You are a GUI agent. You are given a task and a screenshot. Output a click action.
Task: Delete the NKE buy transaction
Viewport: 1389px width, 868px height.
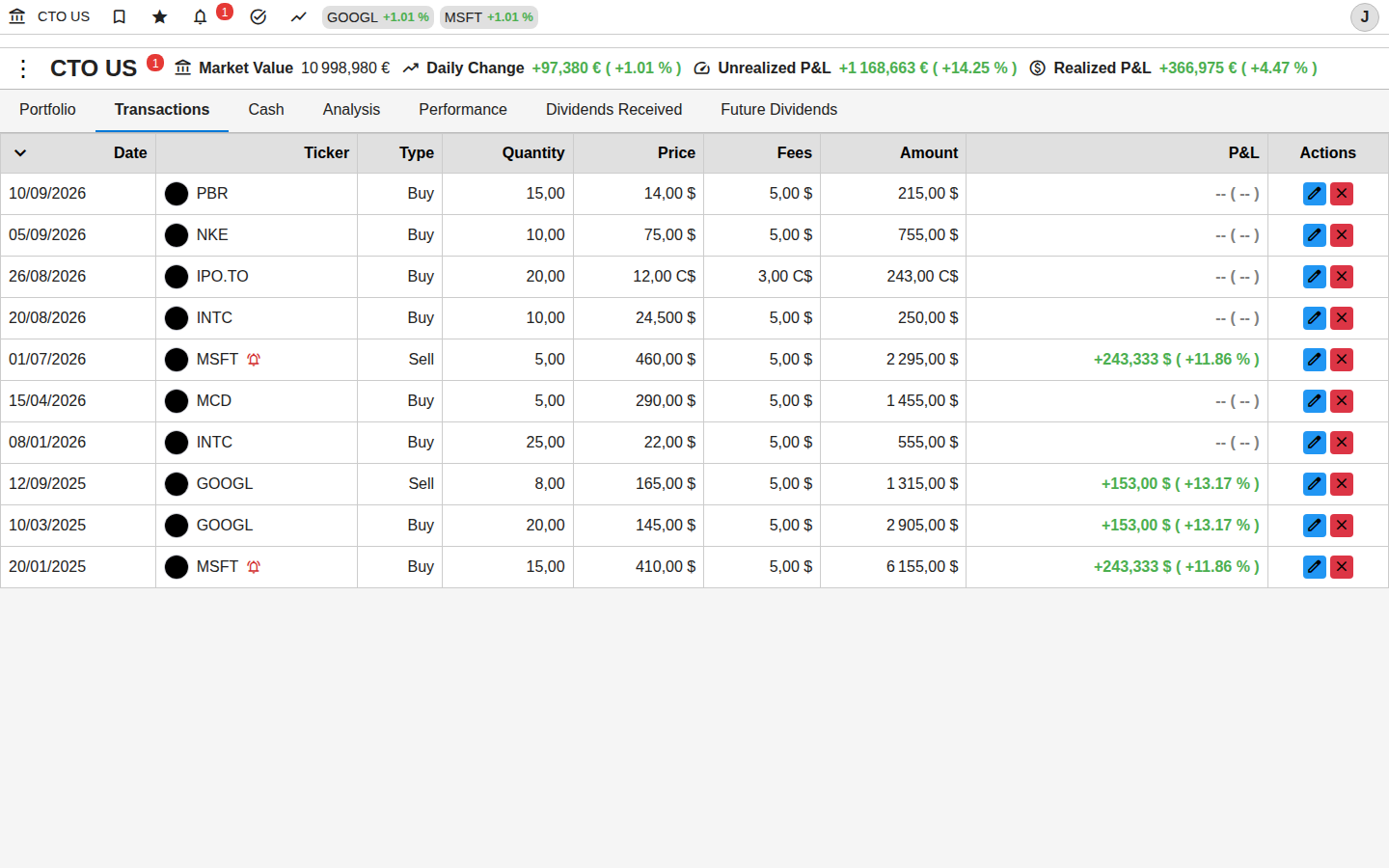click(1342, 235)
